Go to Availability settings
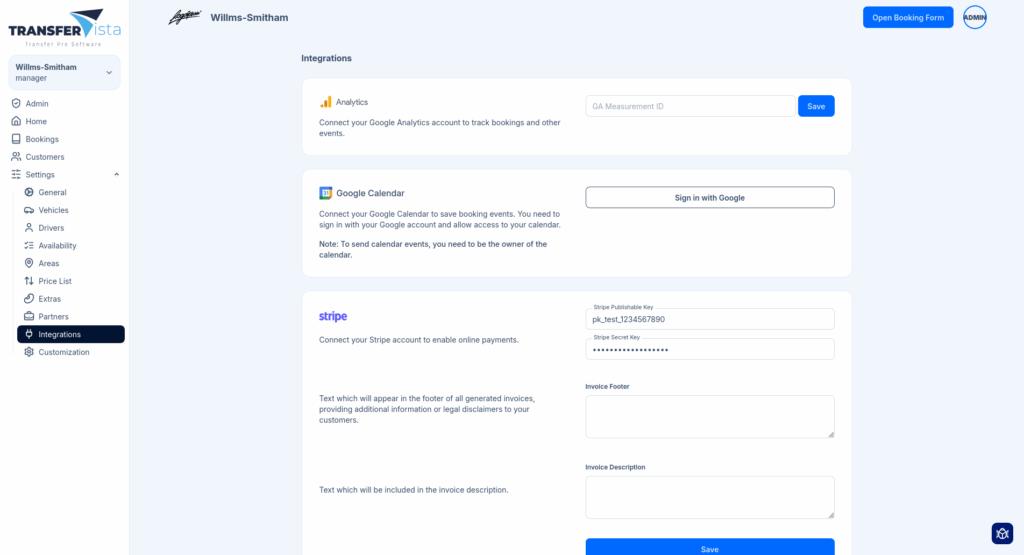The width and height of the screenshot is (1024, 555). coord(57,246)
